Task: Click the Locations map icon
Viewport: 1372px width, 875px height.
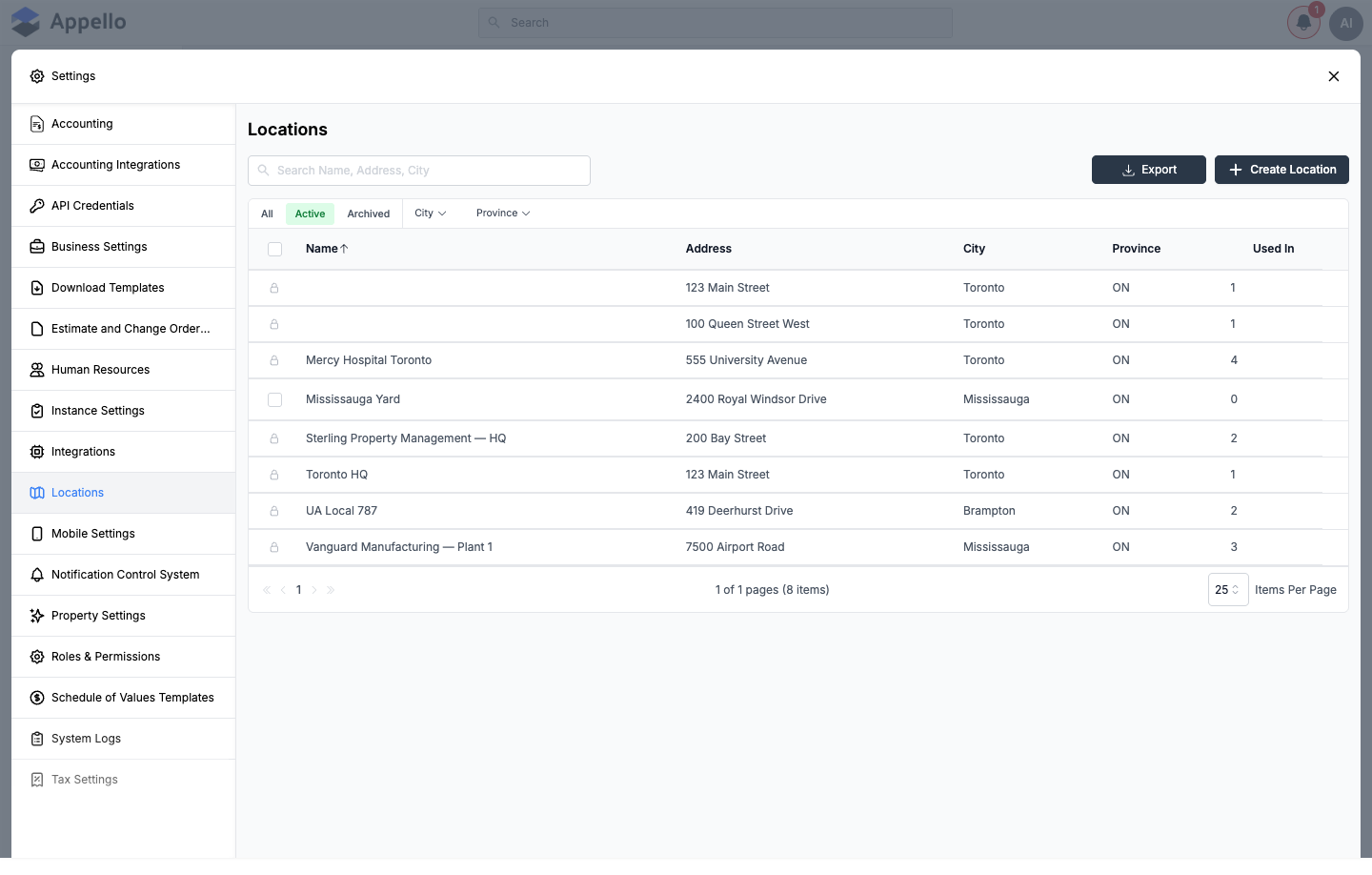Action: [x=37, y=493]
